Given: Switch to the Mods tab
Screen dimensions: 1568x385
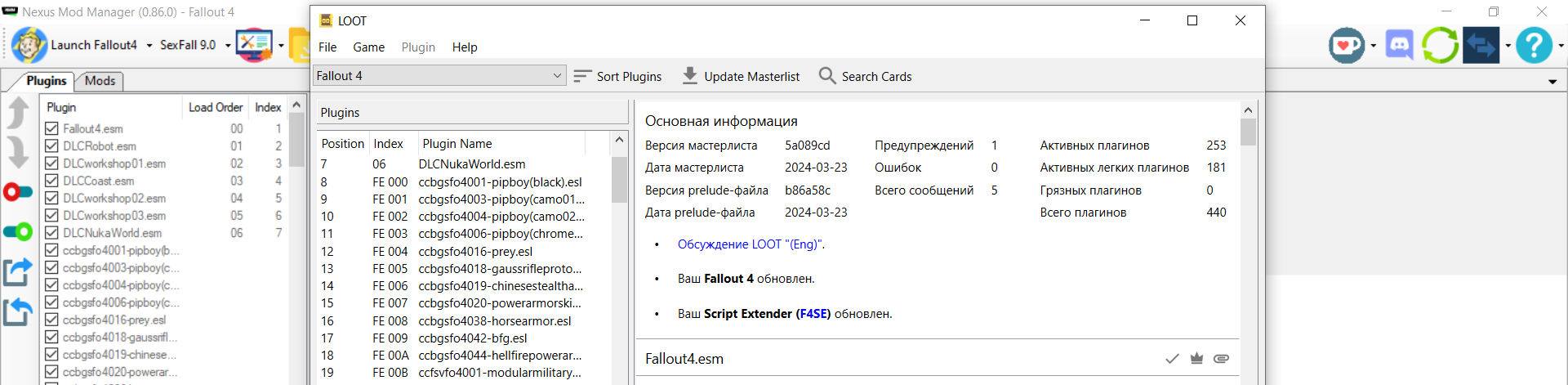Looking at the screenshot, I should [x=100, y=81].
